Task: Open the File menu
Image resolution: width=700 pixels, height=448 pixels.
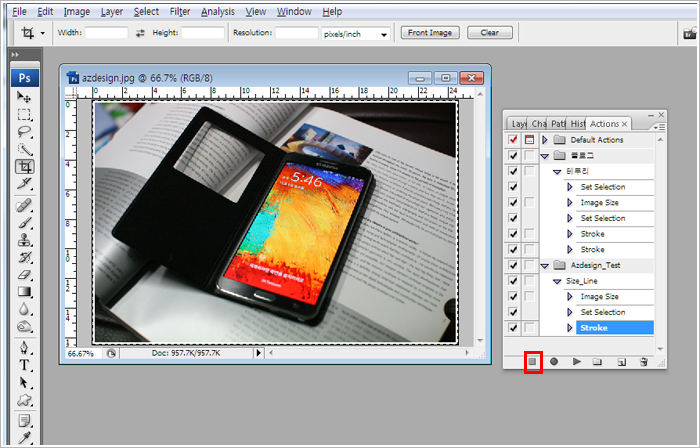Action: tap(19, 12)
